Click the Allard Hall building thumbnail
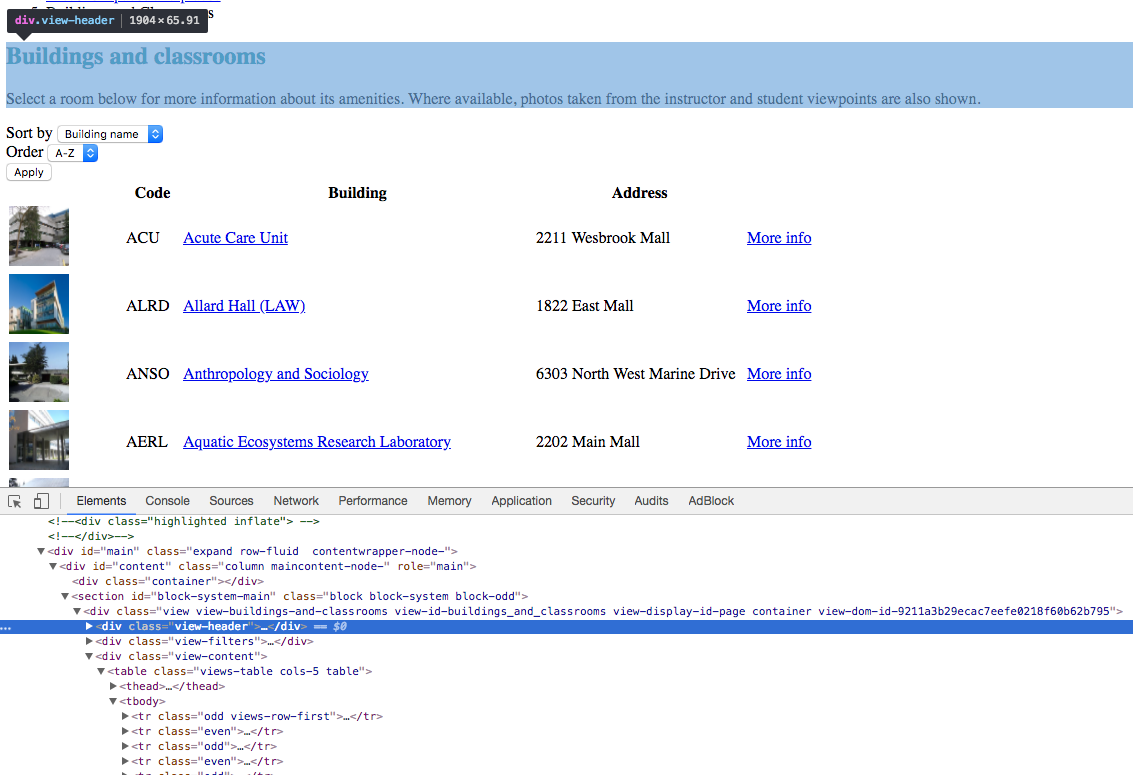The width and height of the screenshot is (1133, 775). (x=39, y=304)
